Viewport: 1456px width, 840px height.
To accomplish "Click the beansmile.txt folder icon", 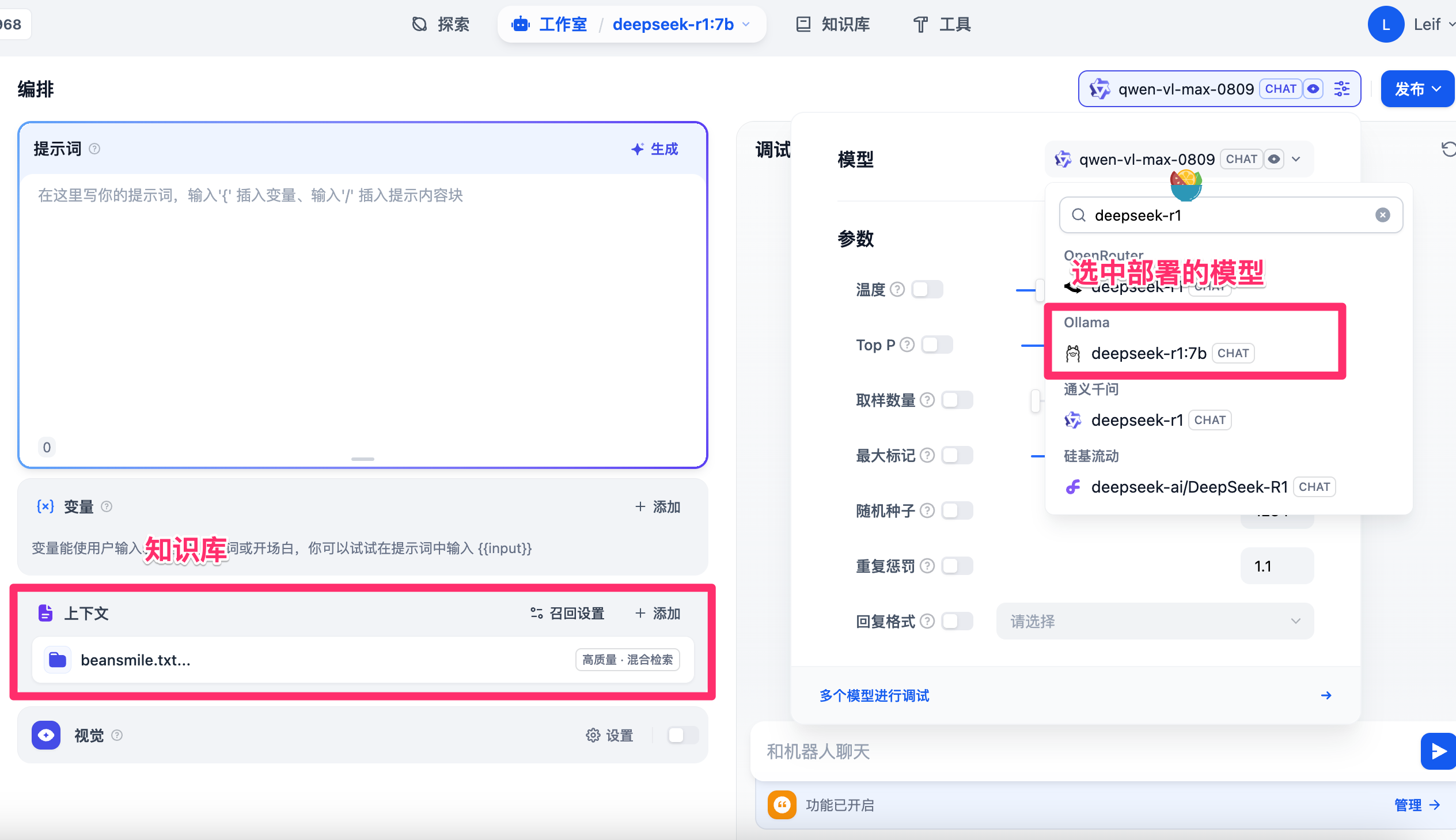I will (x=58, y=660).
